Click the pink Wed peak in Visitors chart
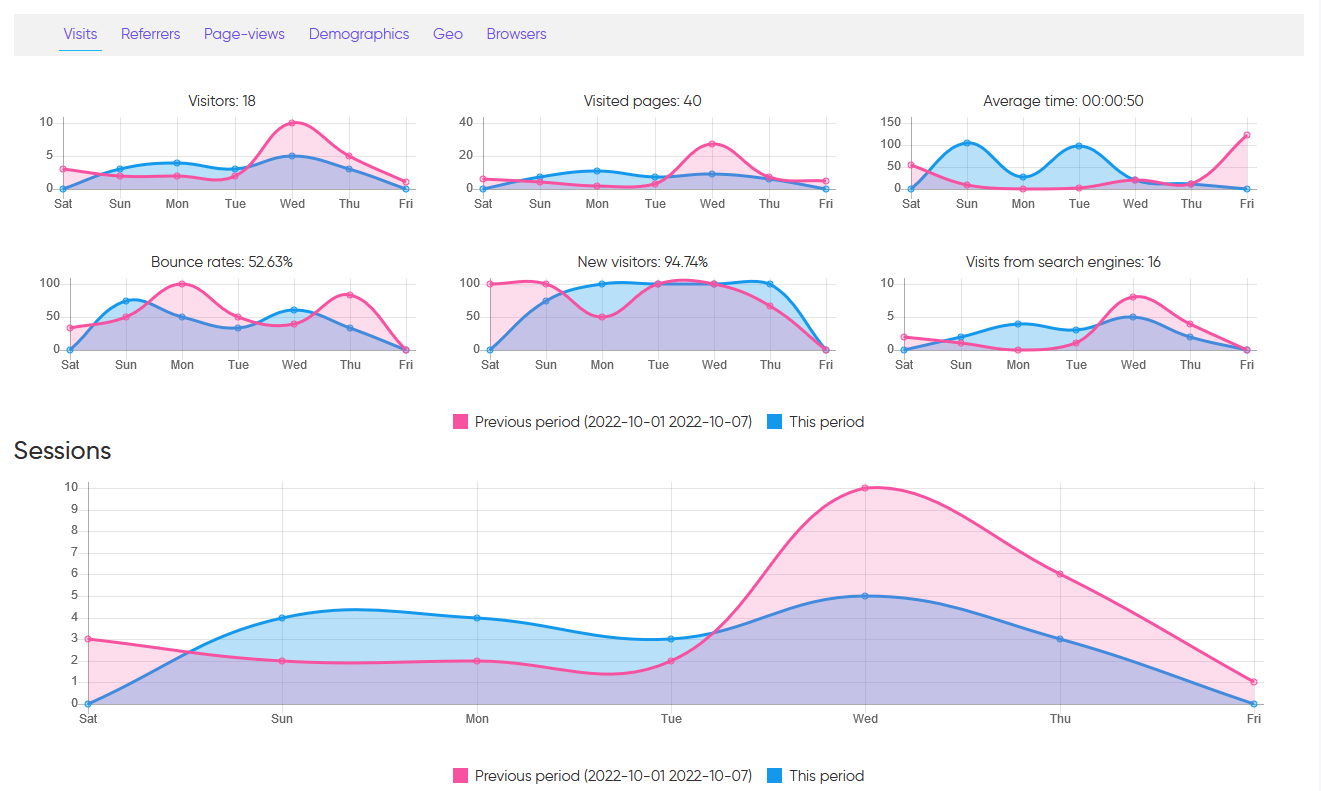 coord(292,123)
